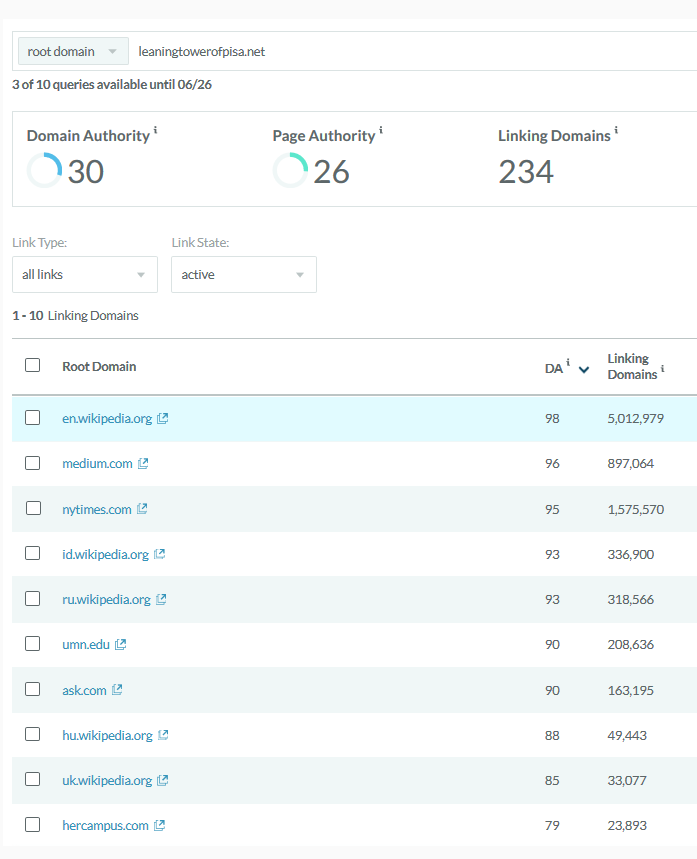This screenshot has height=859, width=697.
Task: Show info tooltip for Page Authority
Action: [x=381, y=130]
